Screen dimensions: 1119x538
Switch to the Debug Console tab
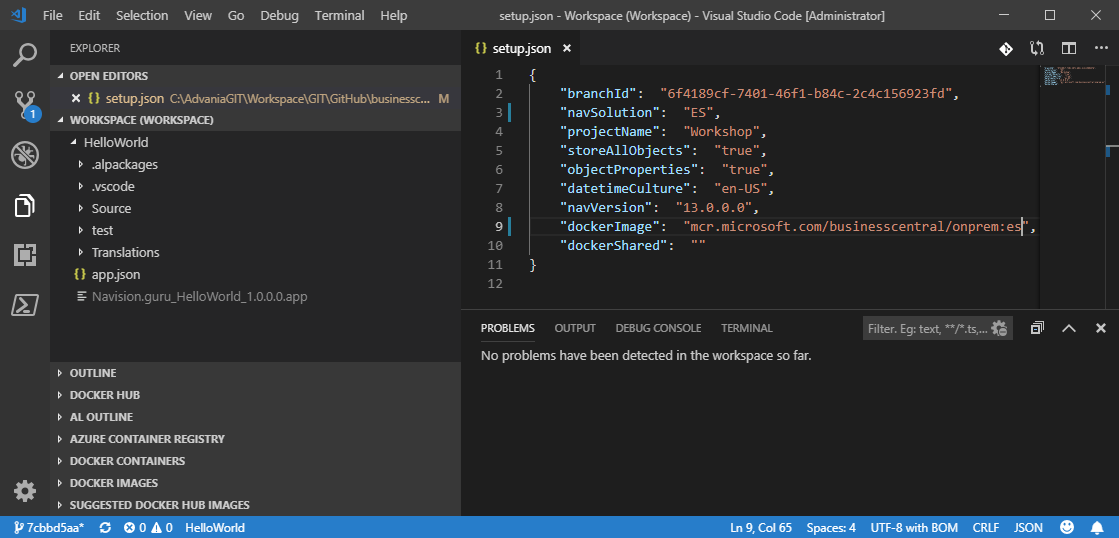pos(658,328)
